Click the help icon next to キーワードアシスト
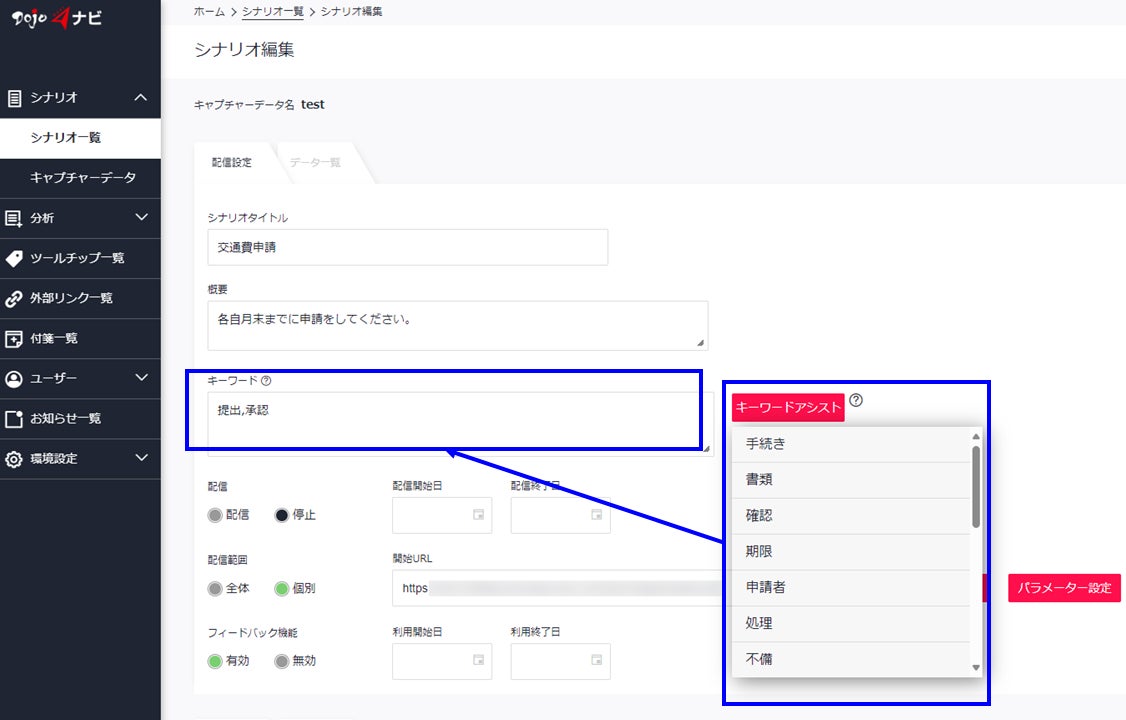 [x=856, y=400]
